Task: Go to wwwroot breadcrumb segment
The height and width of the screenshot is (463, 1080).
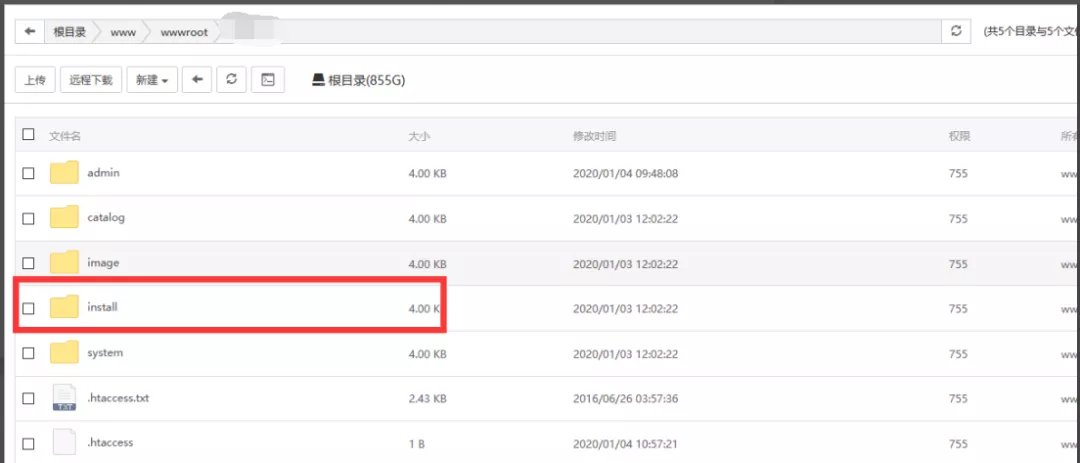Action: (x=184, y=32)
